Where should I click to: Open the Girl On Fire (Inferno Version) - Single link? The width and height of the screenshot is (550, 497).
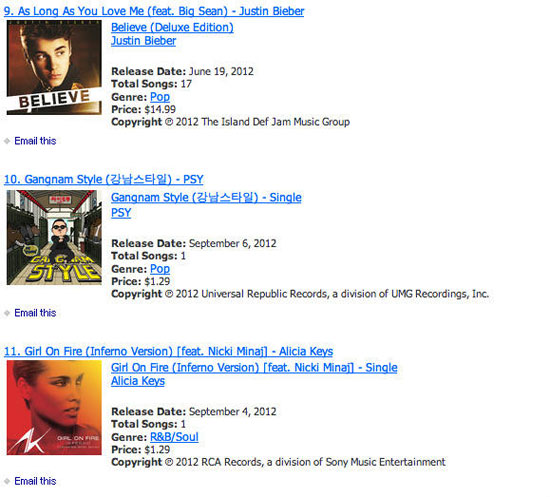pyautogui.click(x=254, y=367)
